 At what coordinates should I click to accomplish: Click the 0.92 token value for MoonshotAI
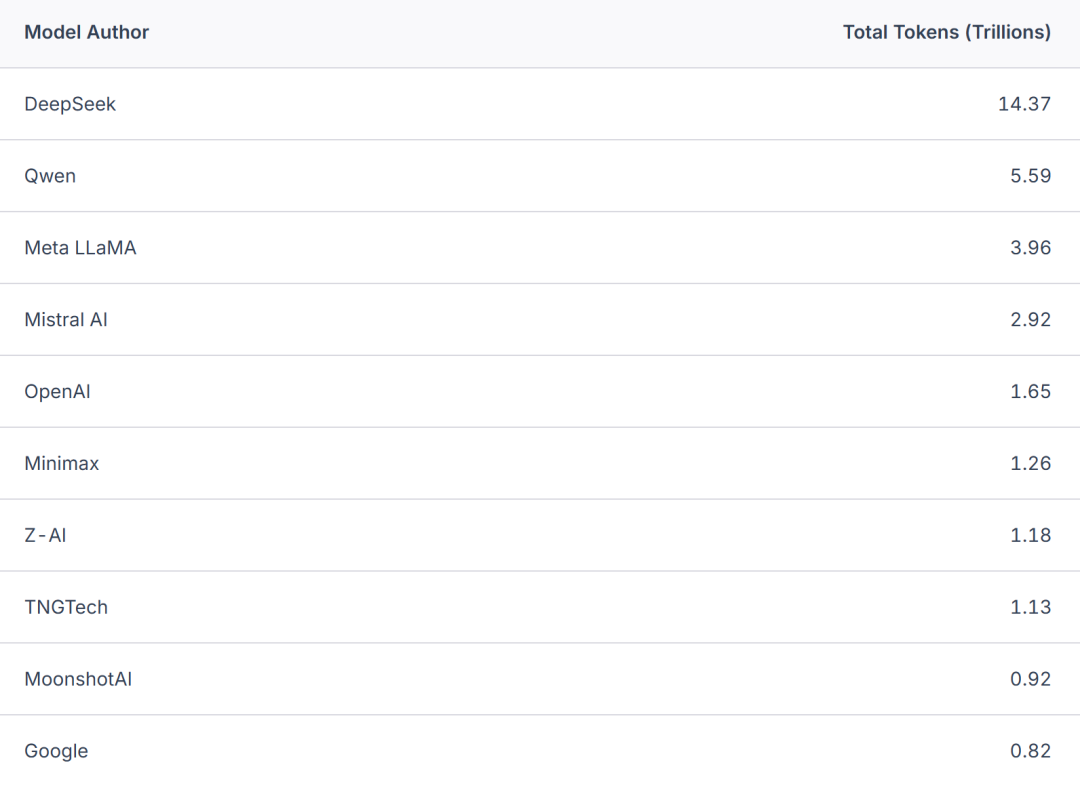pos(1030,680)
